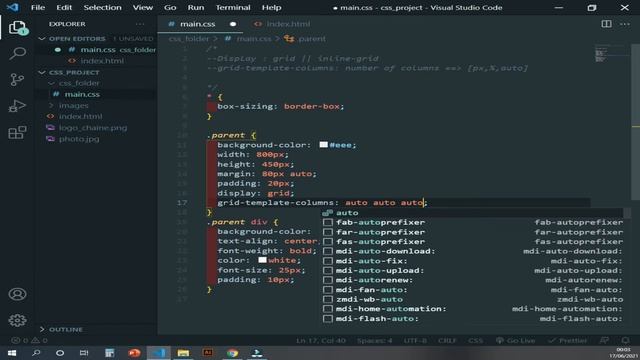Open the Windows Start menu
This screenshot has width=640, height=360.
(x=12, y=353)
